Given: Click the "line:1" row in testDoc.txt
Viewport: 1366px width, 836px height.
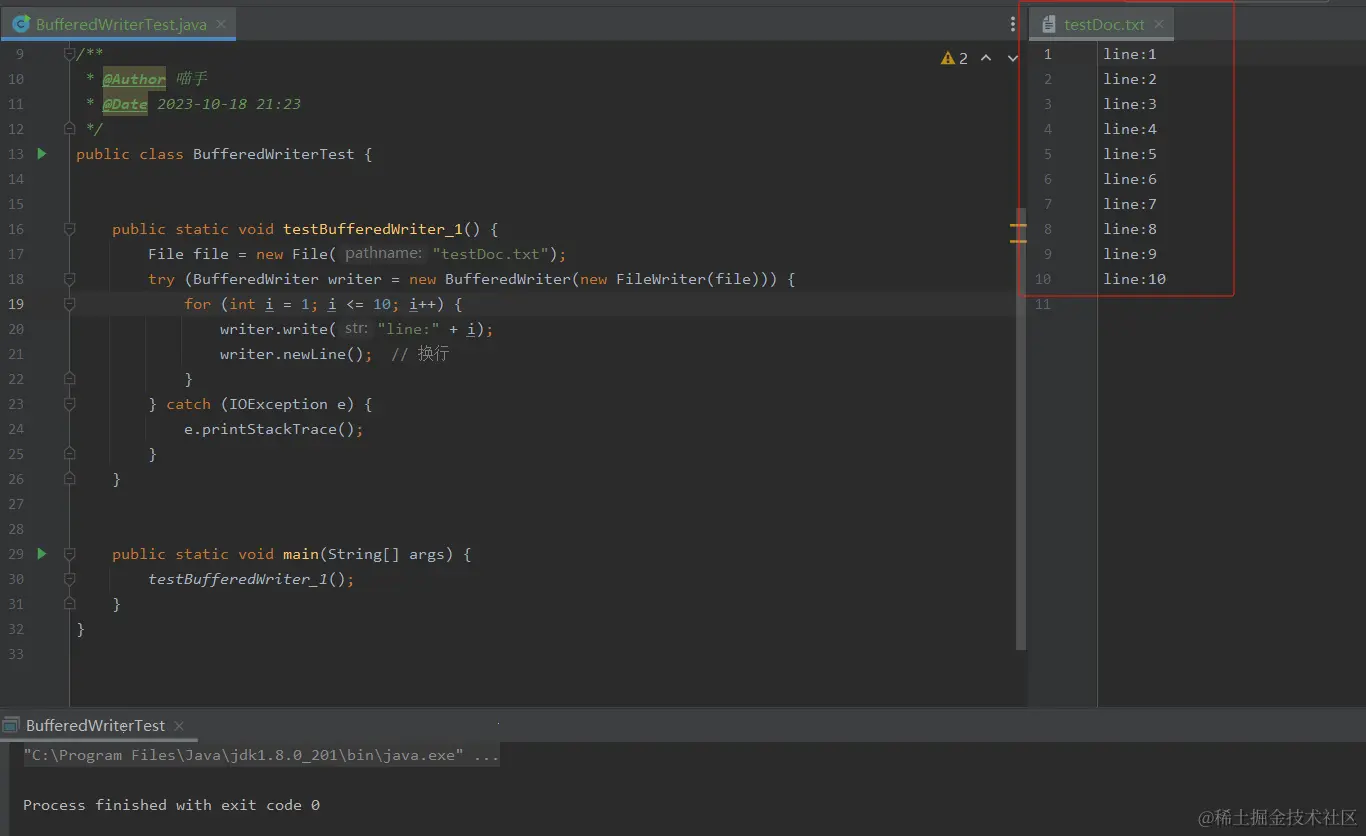Looking at the screenshot, I should click(x=1130, y=54).
